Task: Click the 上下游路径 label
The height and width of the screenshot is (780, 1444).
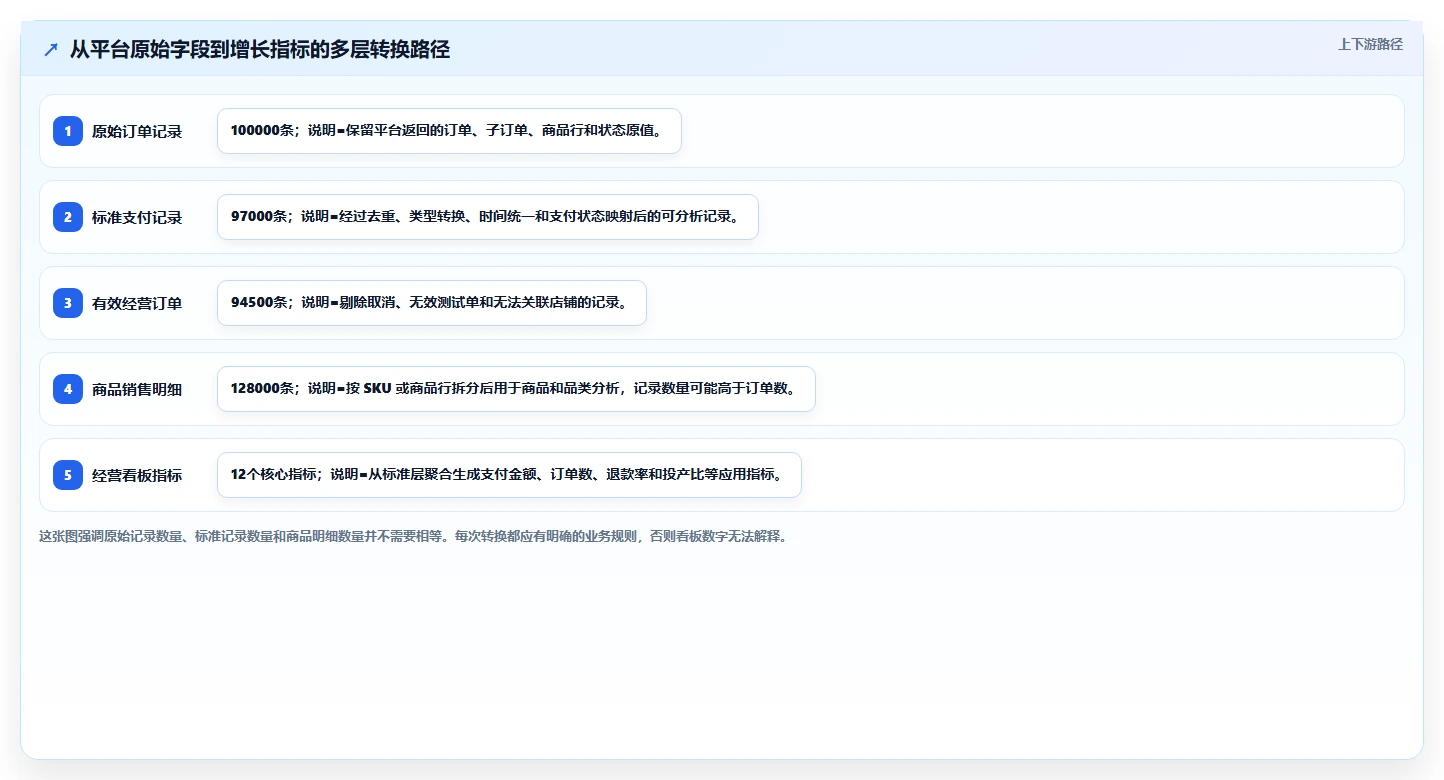Action: [1370, 44]
